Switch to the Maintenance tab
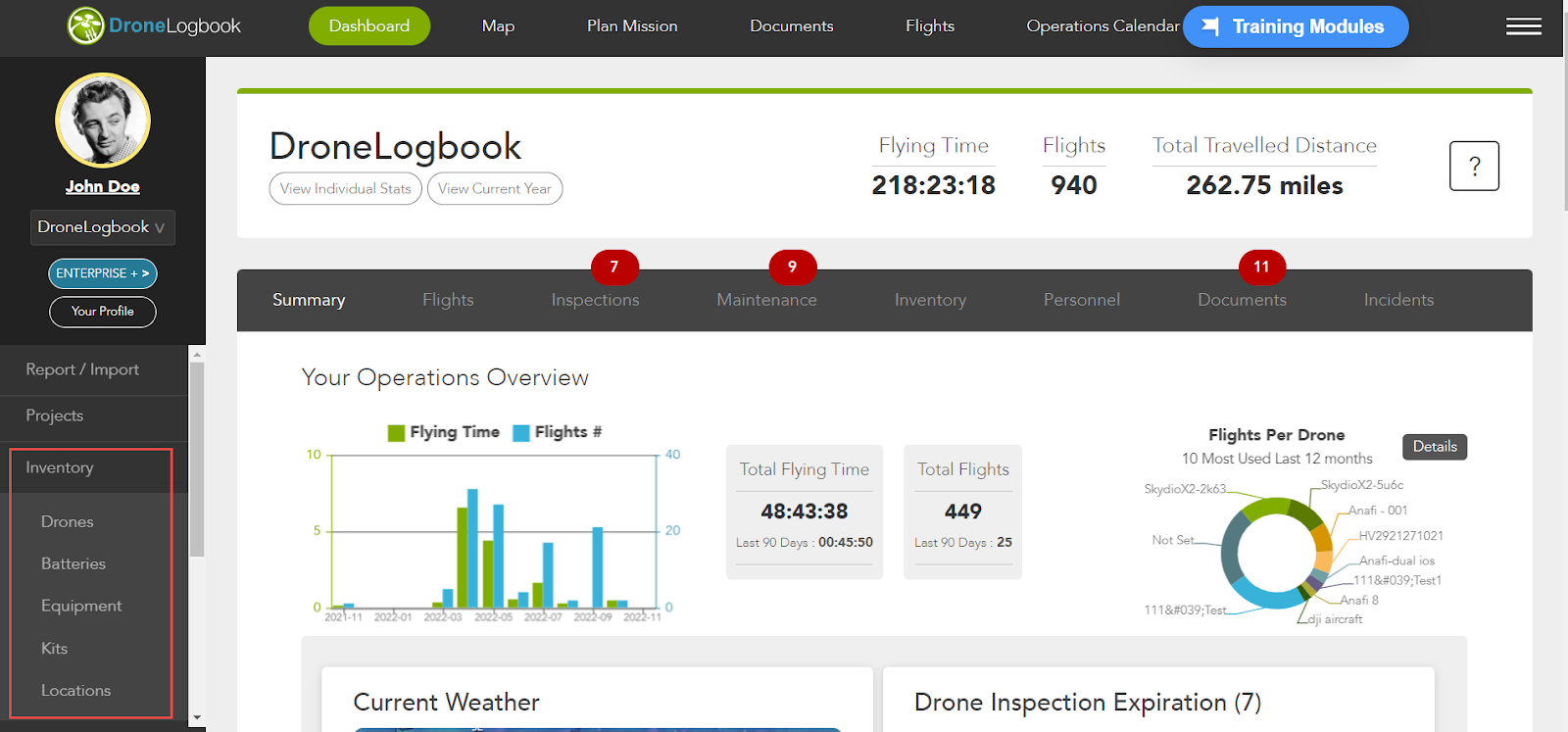 (766, 300)
